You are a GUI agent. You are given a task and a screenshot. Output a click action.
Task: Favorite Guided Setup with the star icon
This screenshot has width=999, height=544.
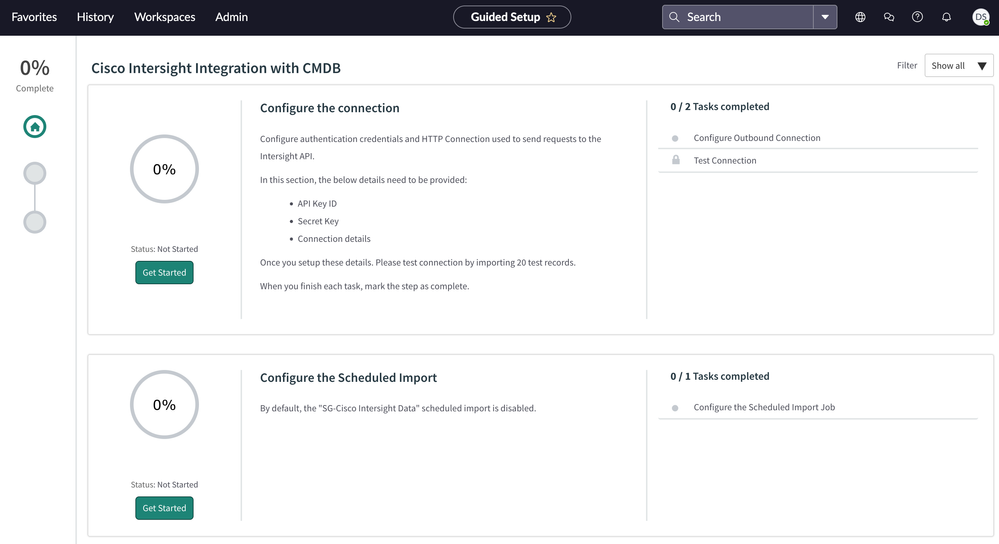point(551,17)
